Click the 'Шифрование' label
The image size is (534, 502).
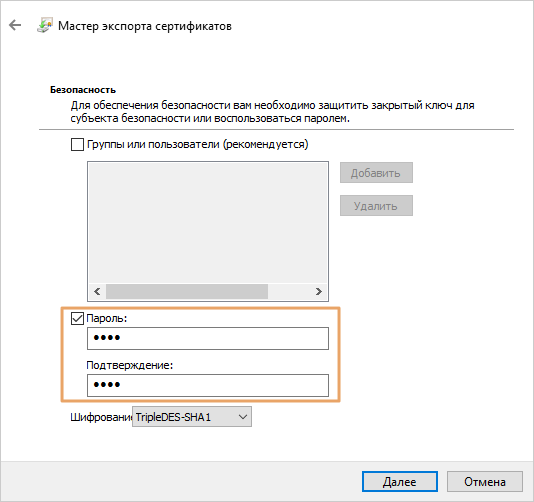(x=101, y=417)
